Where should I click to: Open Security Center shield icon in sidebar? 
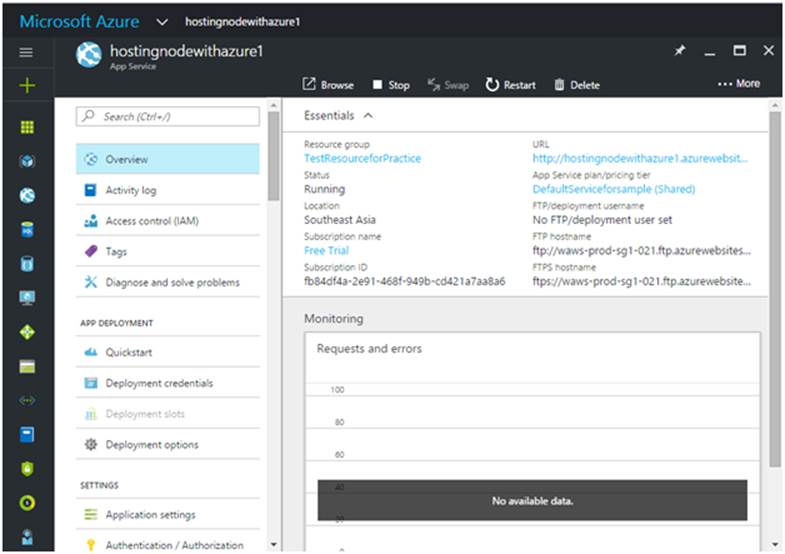[27, 468]
